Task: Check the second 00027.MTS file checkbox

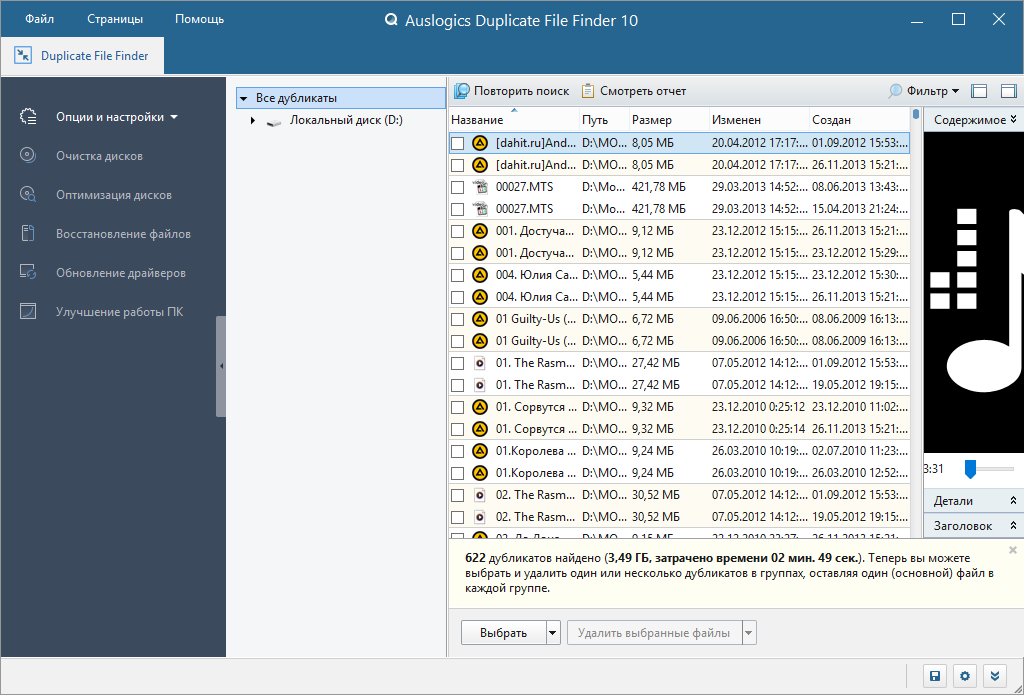Action: click(x=458, y=209)
